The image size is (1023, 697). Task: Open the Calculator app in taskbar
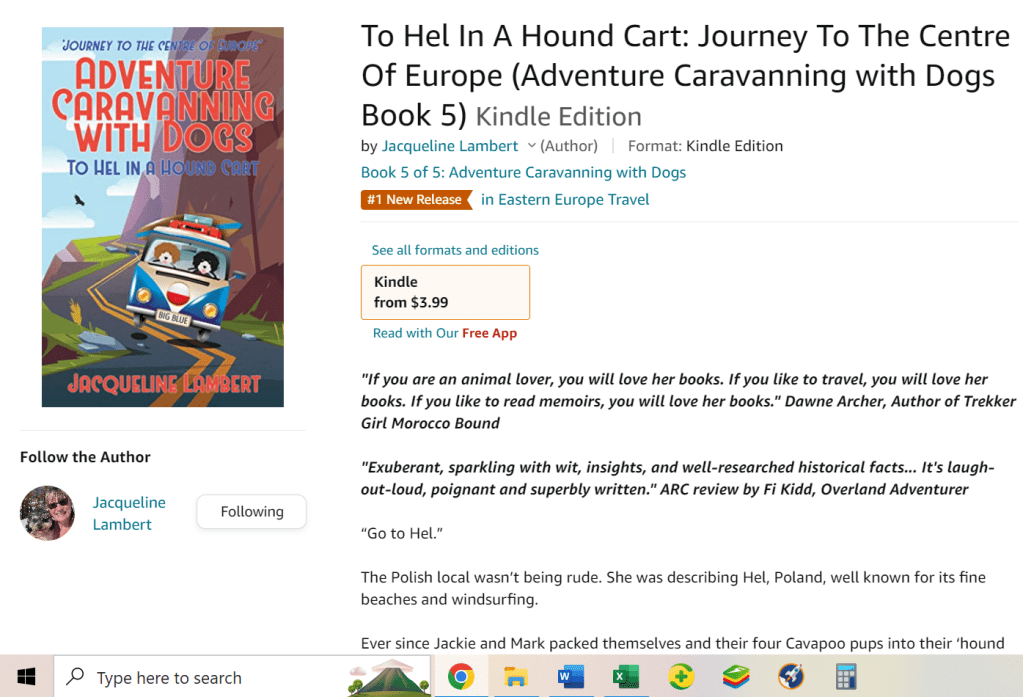(x=847, y=677)
